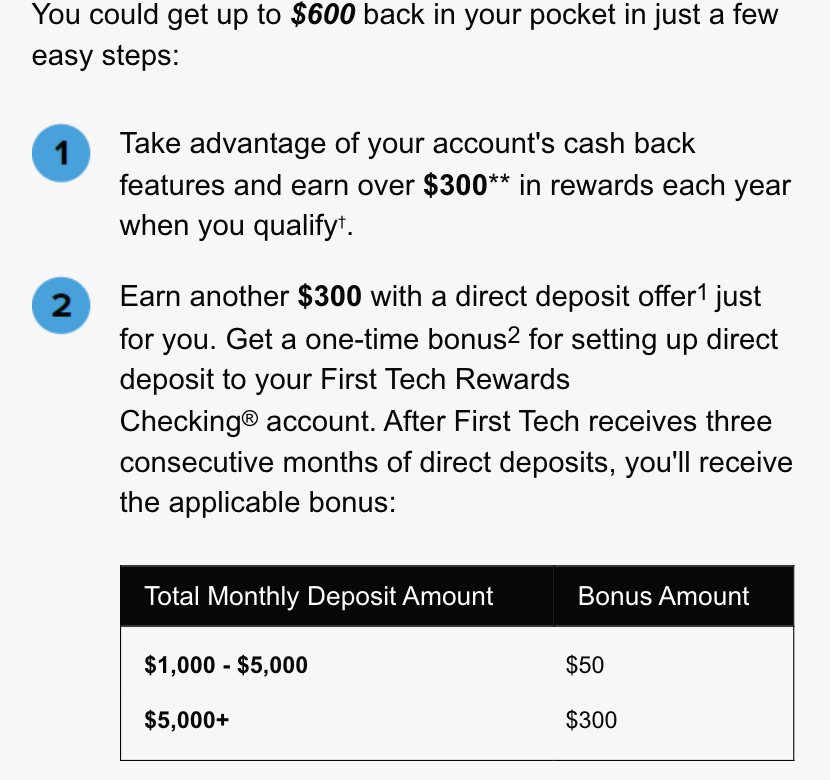This screenshot has height=780, width=830.
Task: Click the $300 bonus amount cell
Action: (591, 720)
